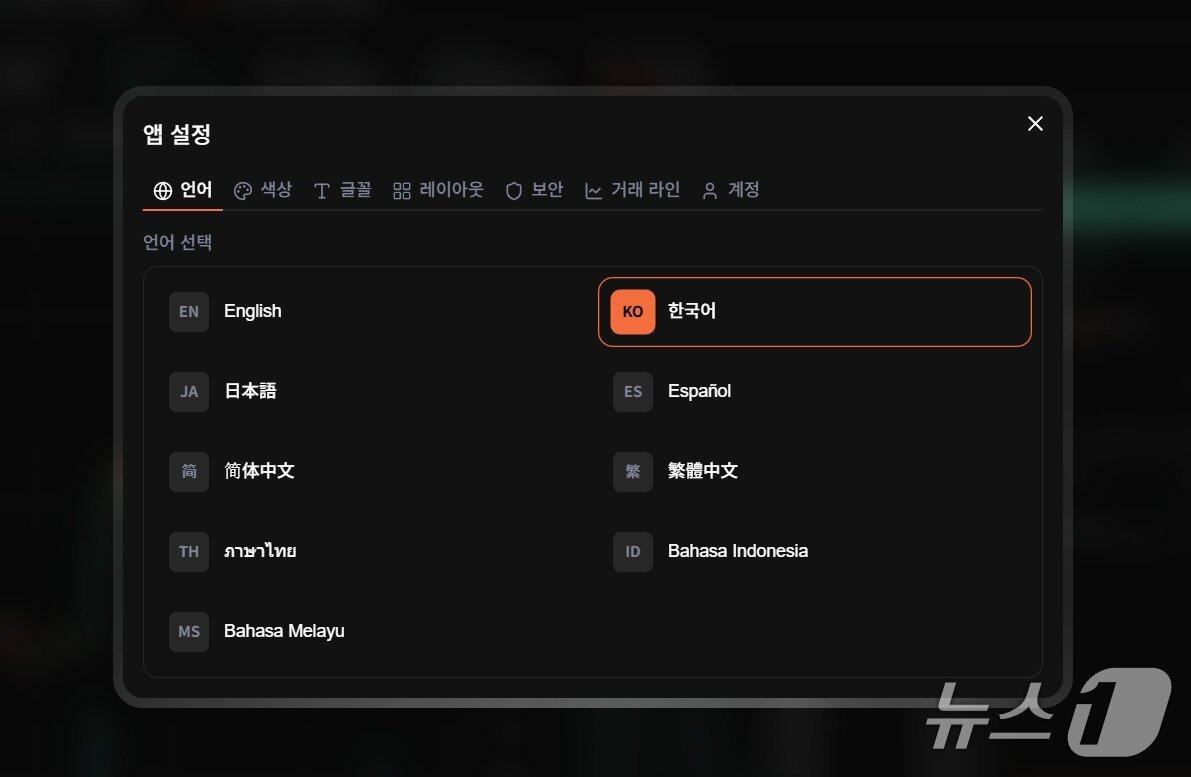Select Bahasa Indonesia as the language

[x=738, y=551]
